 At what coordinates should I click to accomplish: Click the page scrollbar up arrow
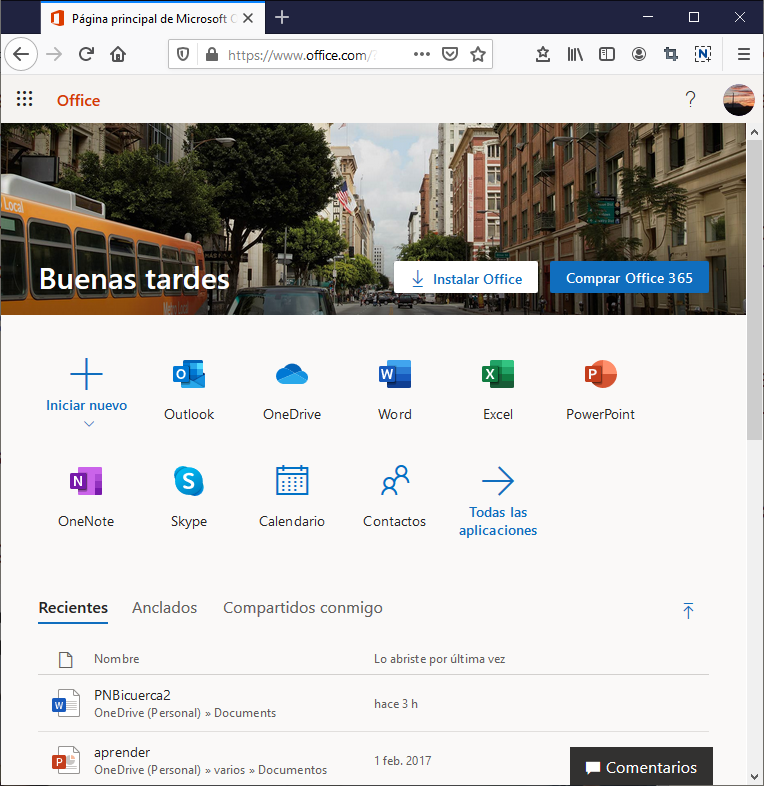pos(754,132)
